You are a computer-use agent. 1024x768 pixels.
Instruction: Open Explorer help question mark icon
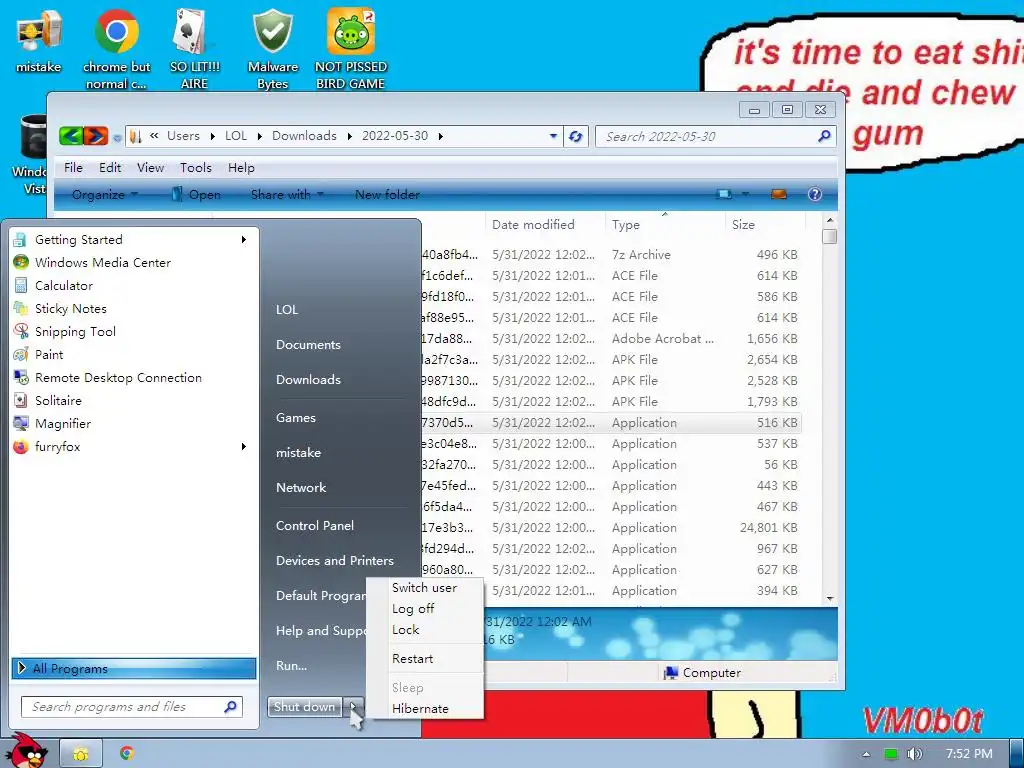(814, 194)
